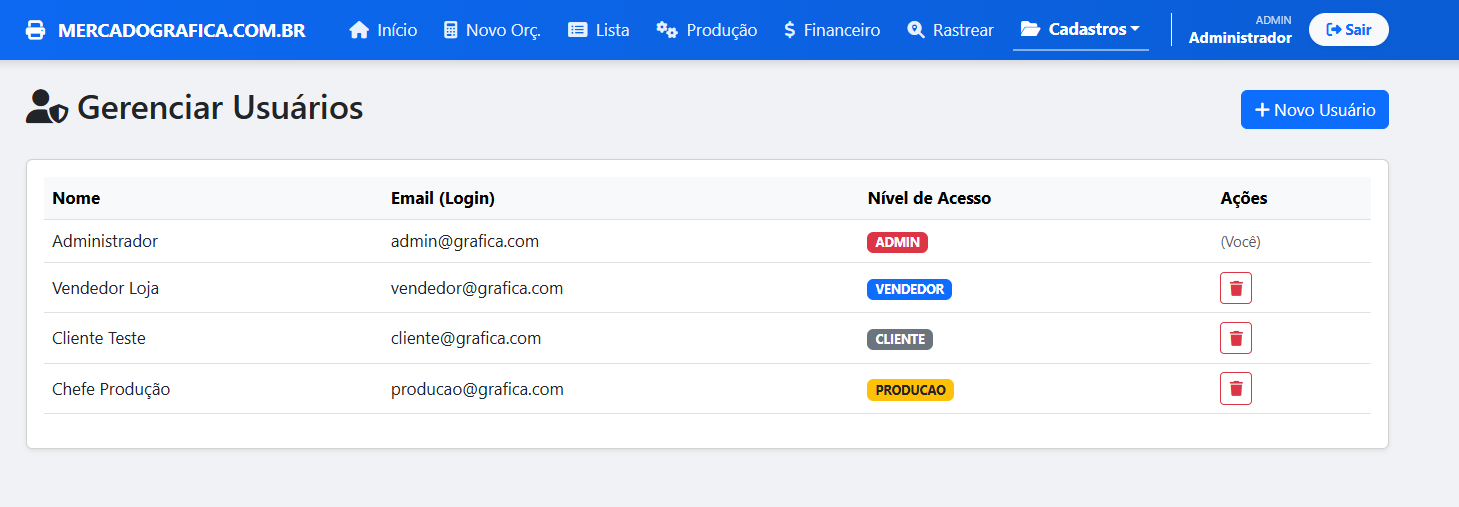Image resolution: width=1459 pixels, height=507 pixels.
Task: Click the red ADMIN access badge
Action: click(897, 242)
